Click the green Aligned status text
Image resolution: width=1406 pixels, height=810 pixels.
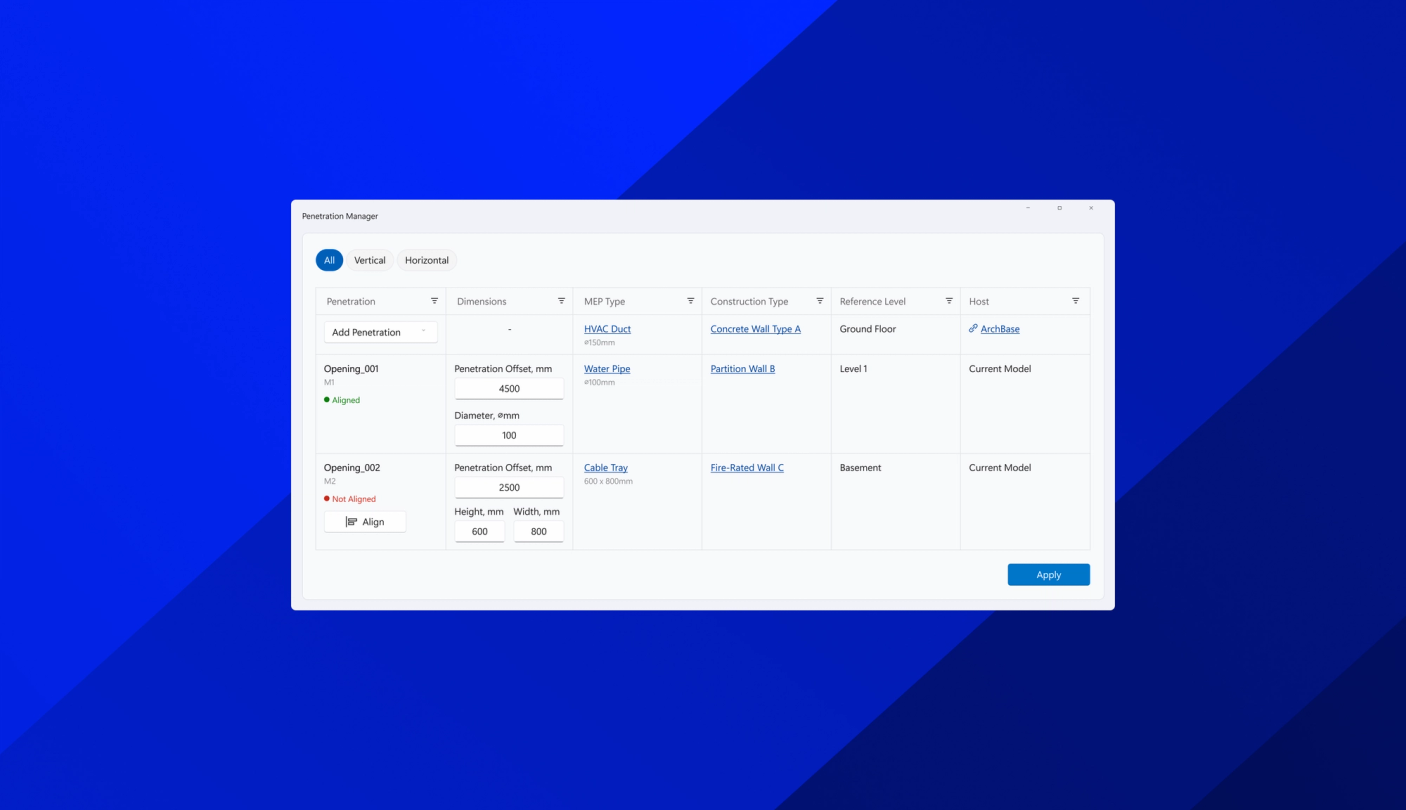coord(346,400)
